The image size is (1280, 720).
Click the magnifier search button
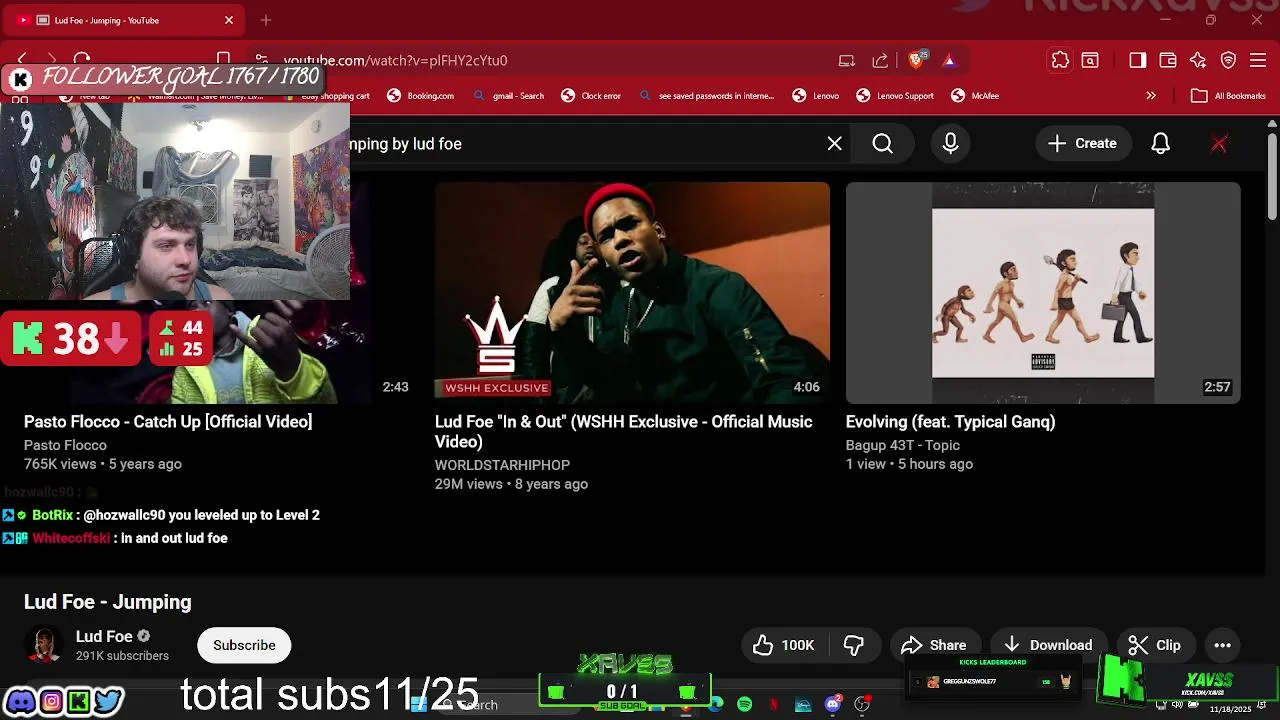click(883, 144)
